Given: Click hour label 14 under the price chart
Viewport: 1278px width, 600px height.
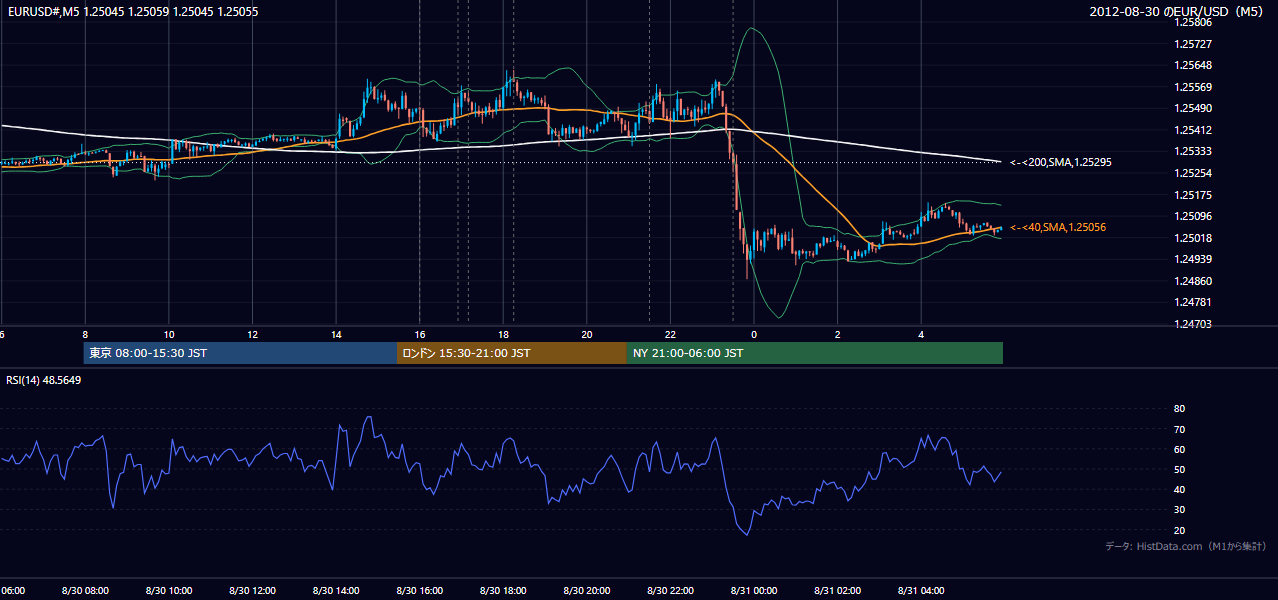Looking at the screenshot, I should point(336,334).
